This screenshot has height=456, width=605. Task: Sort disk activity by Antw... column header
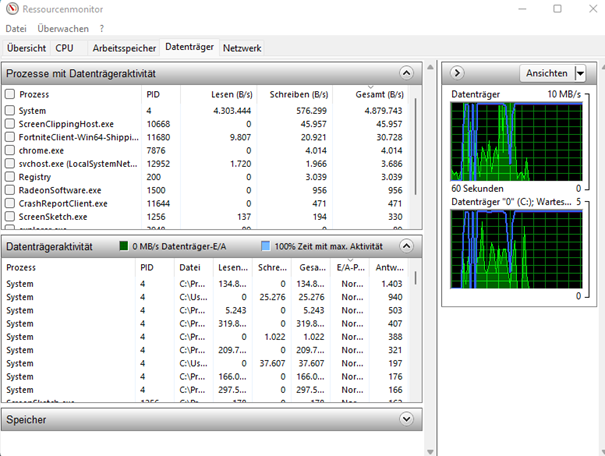(x=389, y=267)
